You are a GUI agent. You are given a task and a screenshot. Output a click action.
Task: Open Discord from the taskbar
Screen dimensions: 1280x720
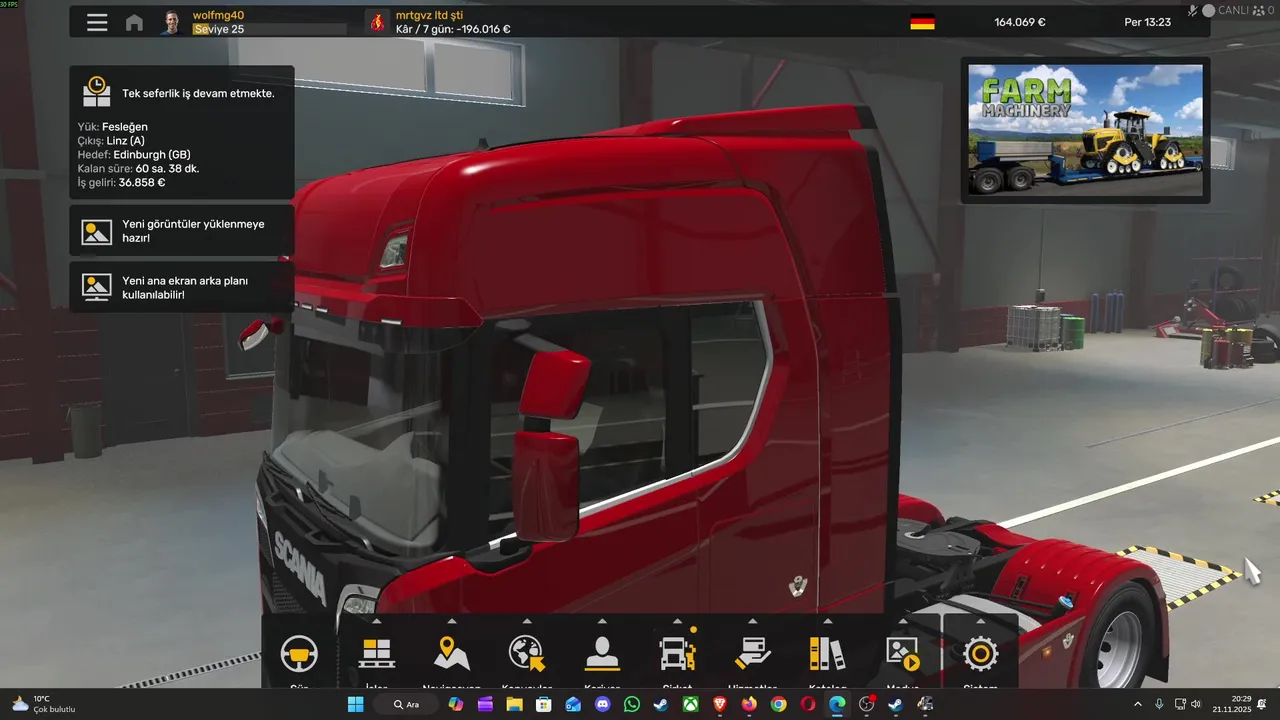pos(602,704)
